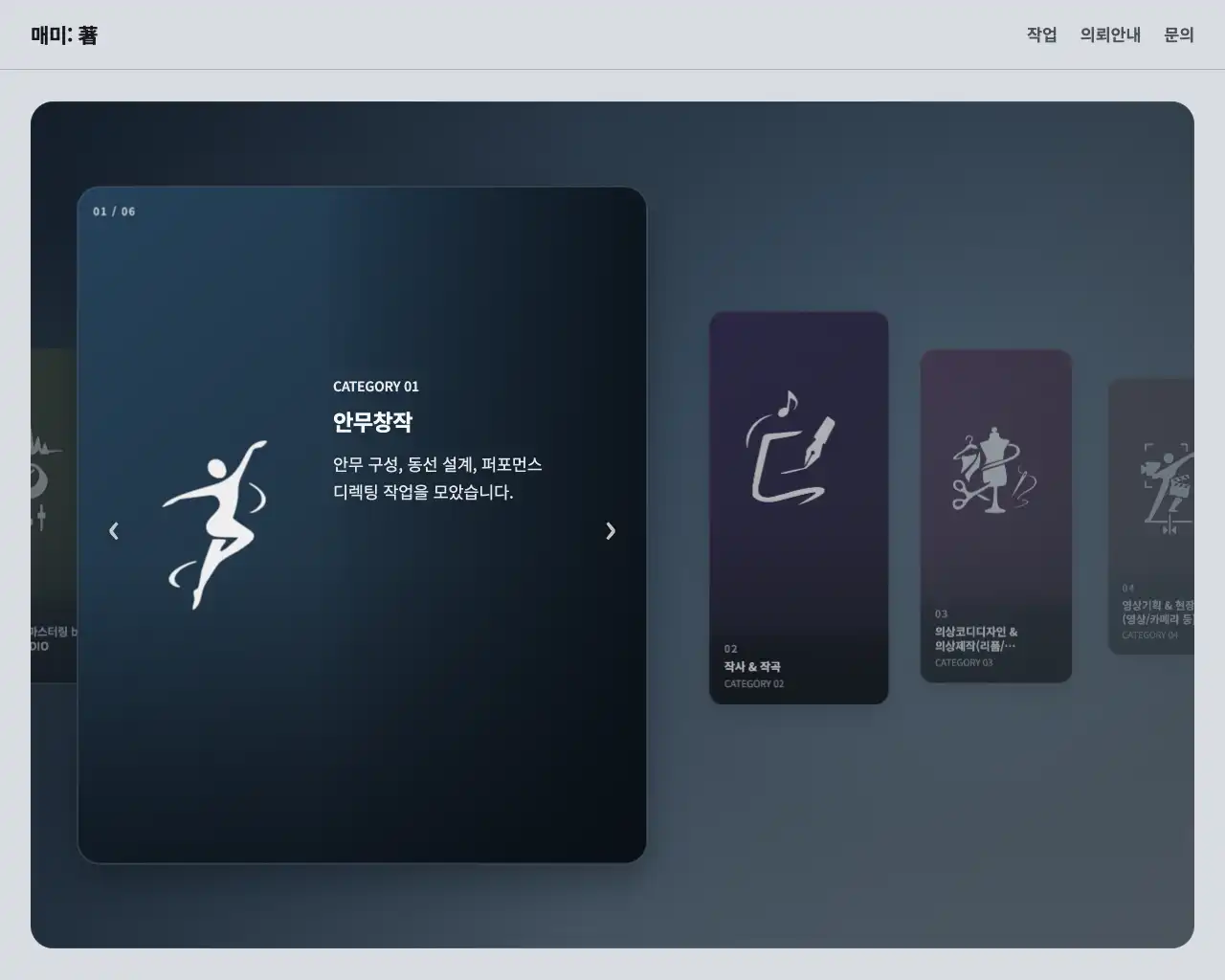Open the 작업 menu item
Image resolution: width=1225 pixels, height=980 pixels.
1041,34
